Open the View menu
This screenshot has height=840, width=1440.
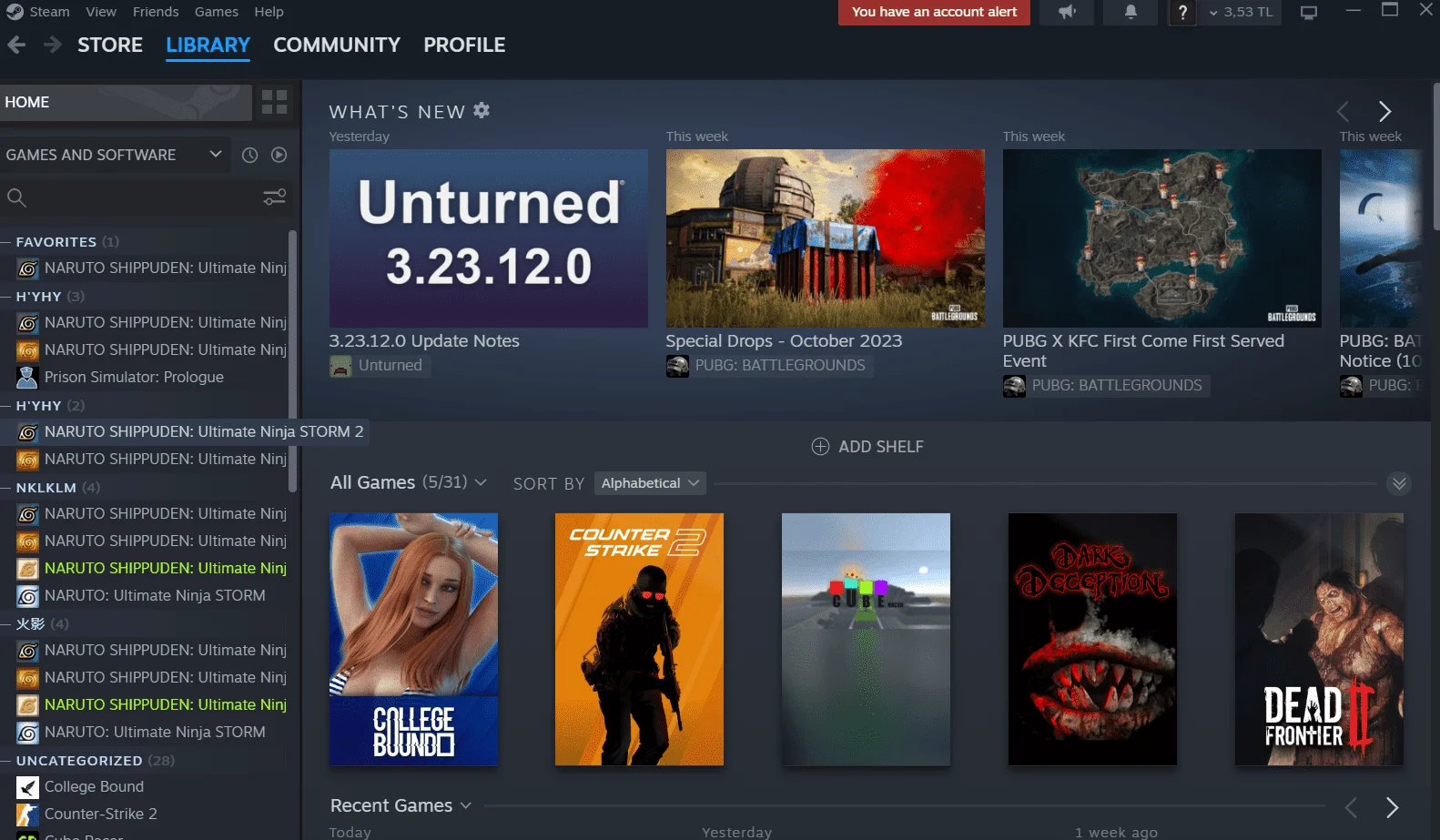point(101,12)
